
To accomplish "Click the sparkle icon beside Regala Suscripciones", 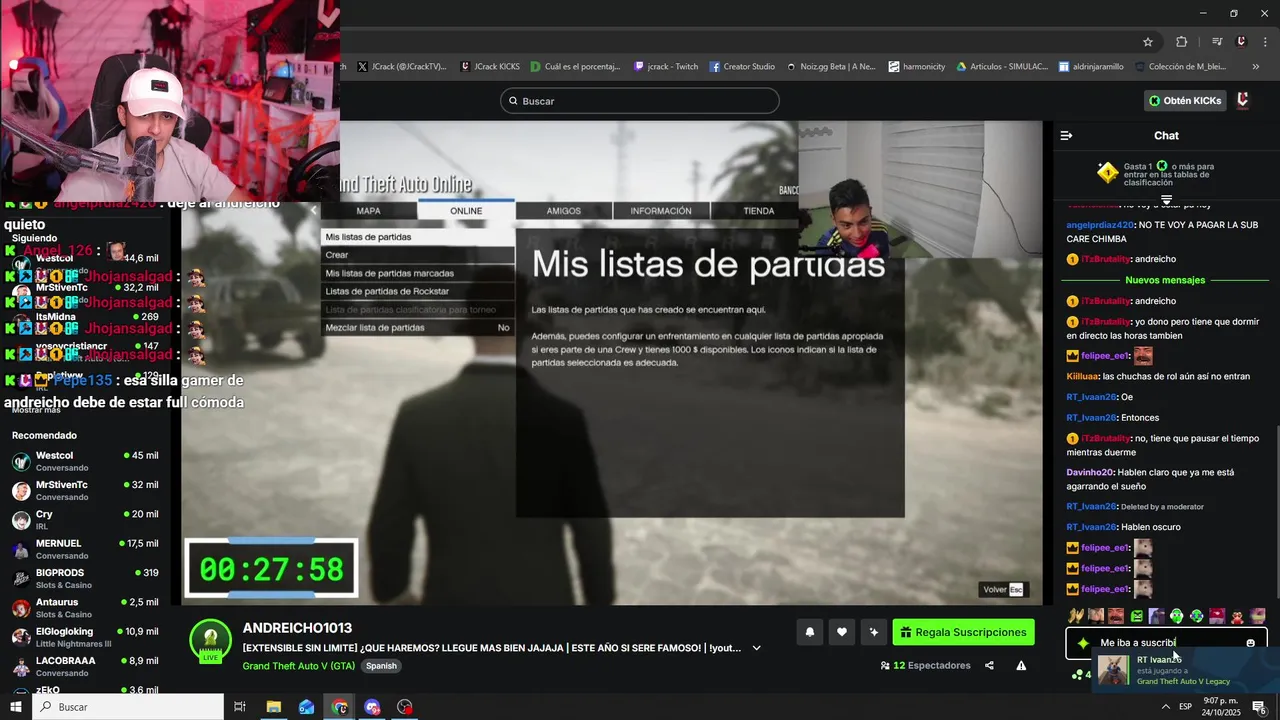I will pos(874,632).
